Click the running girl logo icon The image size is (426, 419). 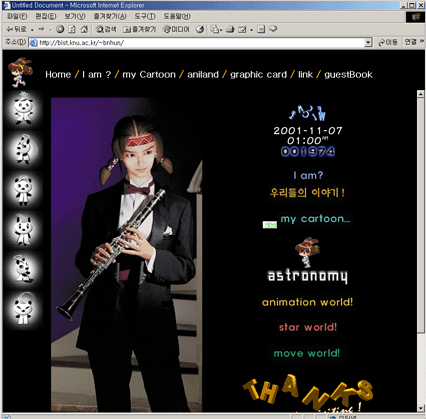[x=20, y=72]
